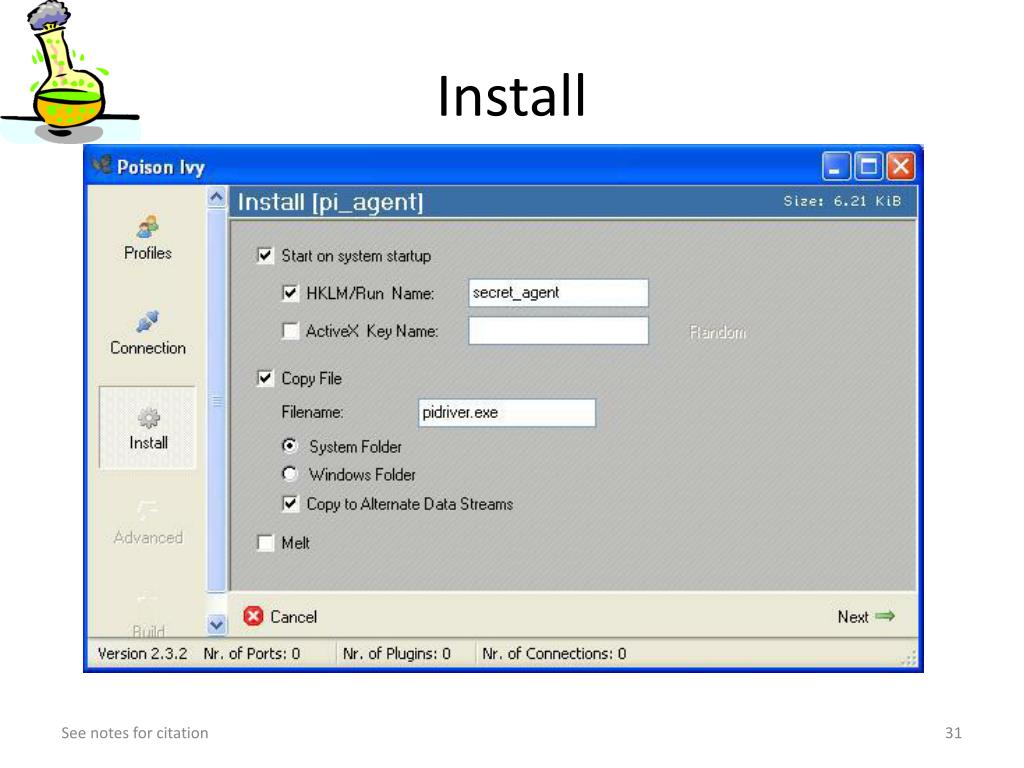Toggle Start on system startup checkbox
This screenshot has height=768, width=1024.
[x=264, y=255]
